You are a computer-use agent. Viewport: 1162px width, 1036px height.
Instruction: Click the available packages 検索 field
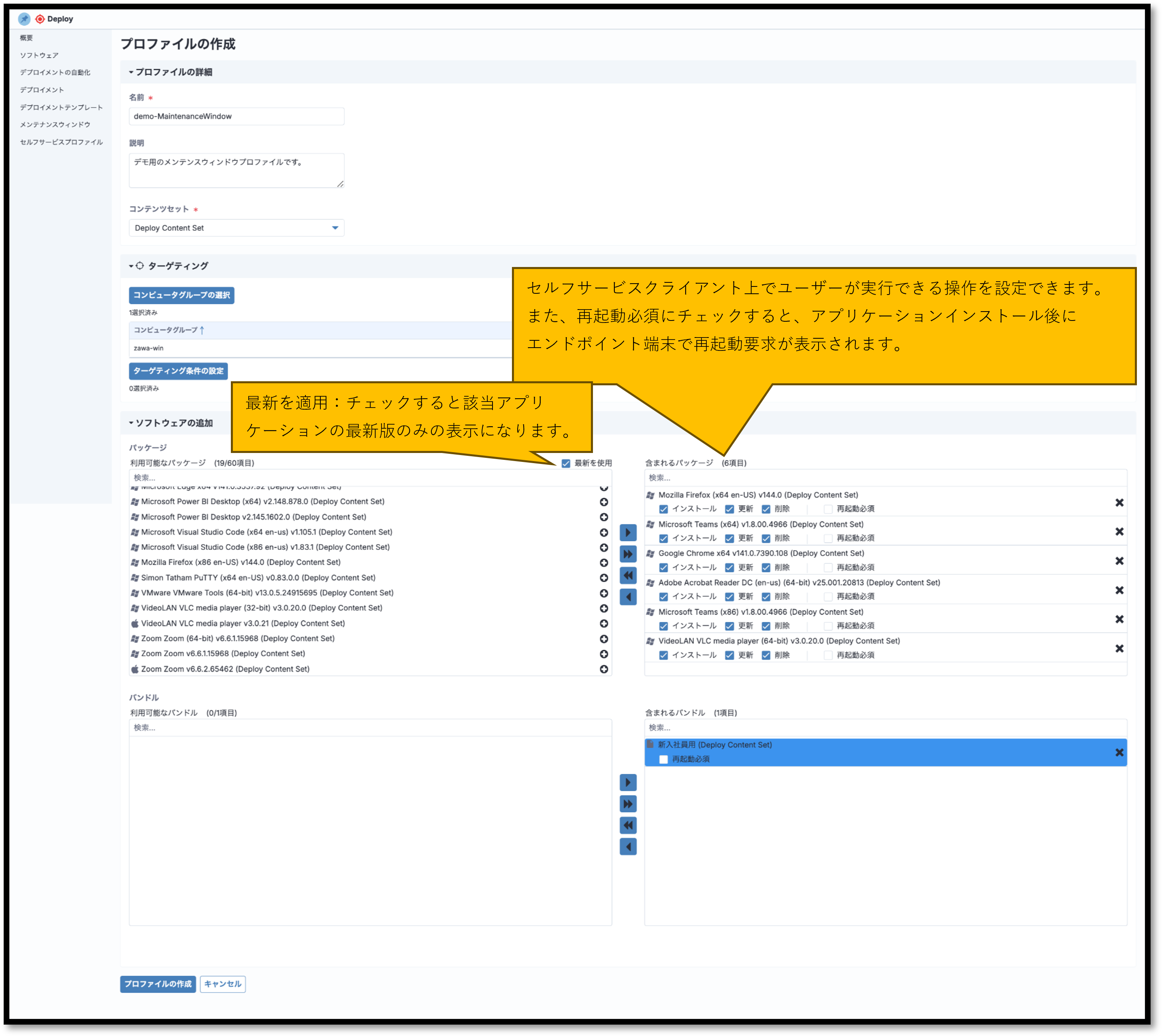370,478
